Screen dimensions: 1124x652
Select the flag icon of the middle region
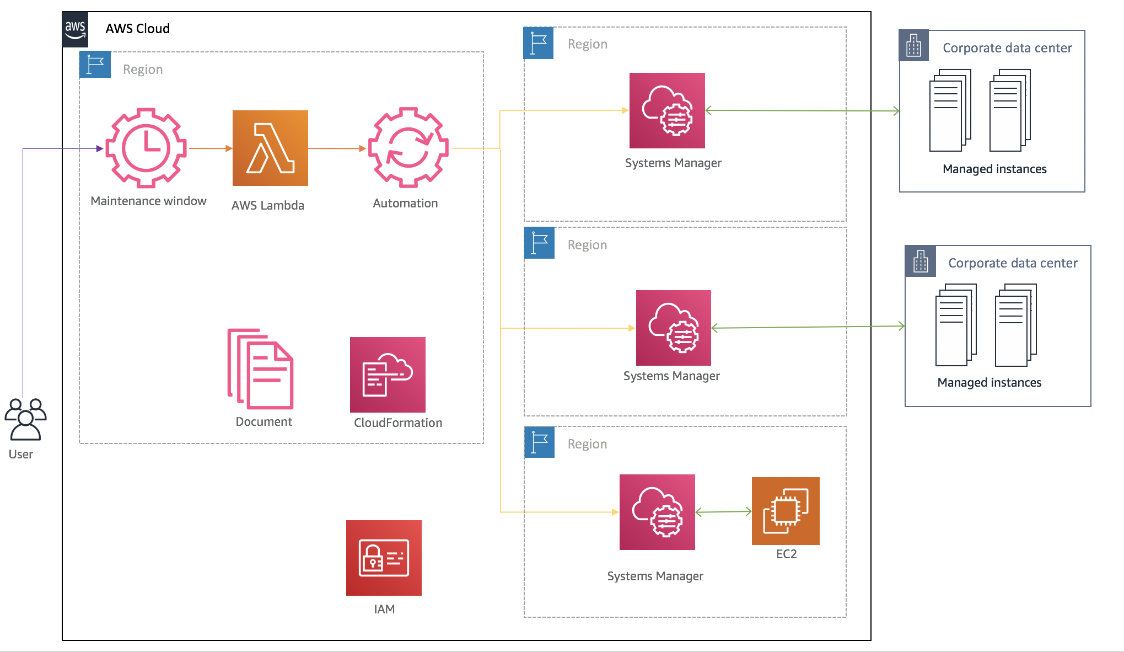pos(539,242)
